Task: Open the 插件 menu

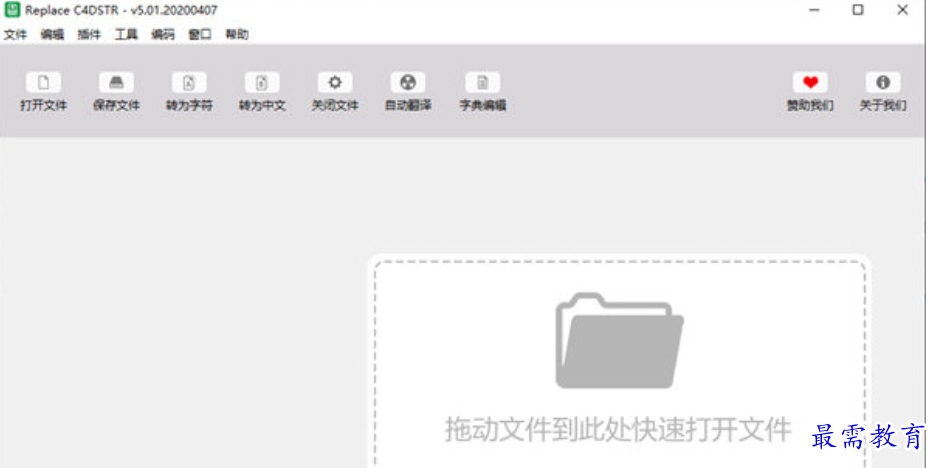Action: 89,34
